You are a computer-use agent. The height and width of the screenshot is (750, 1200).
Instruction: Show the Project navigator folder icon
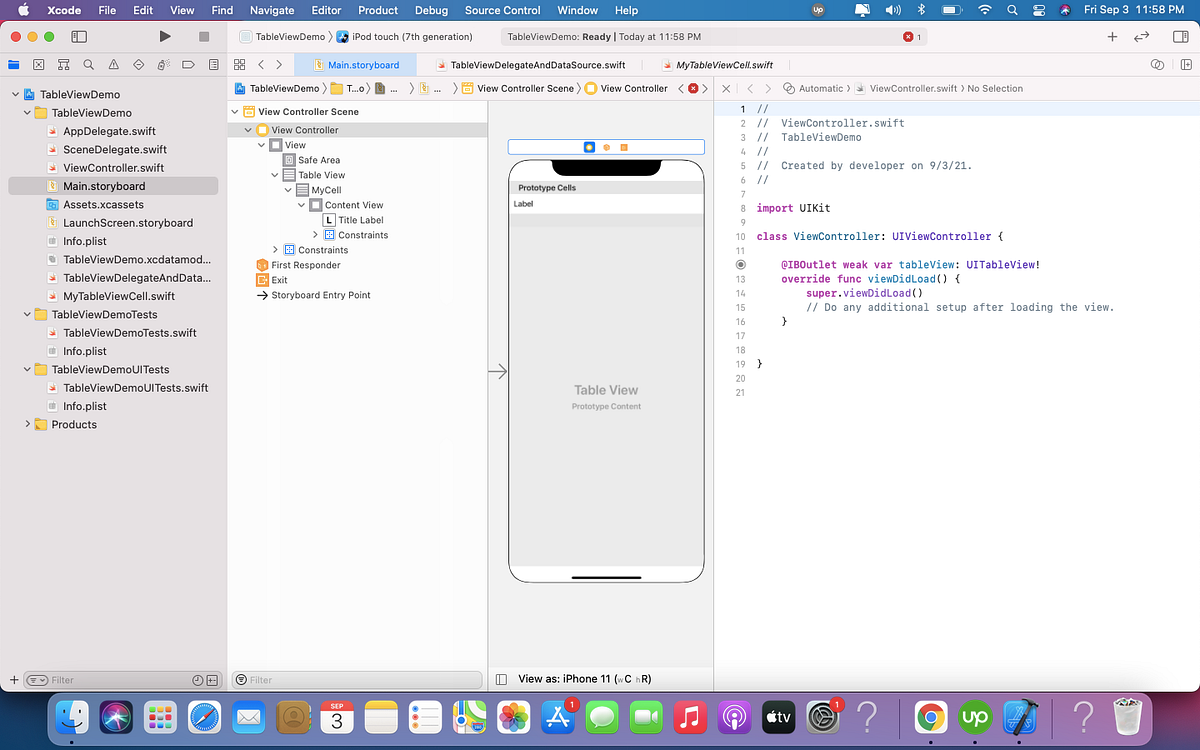(14, 64)
